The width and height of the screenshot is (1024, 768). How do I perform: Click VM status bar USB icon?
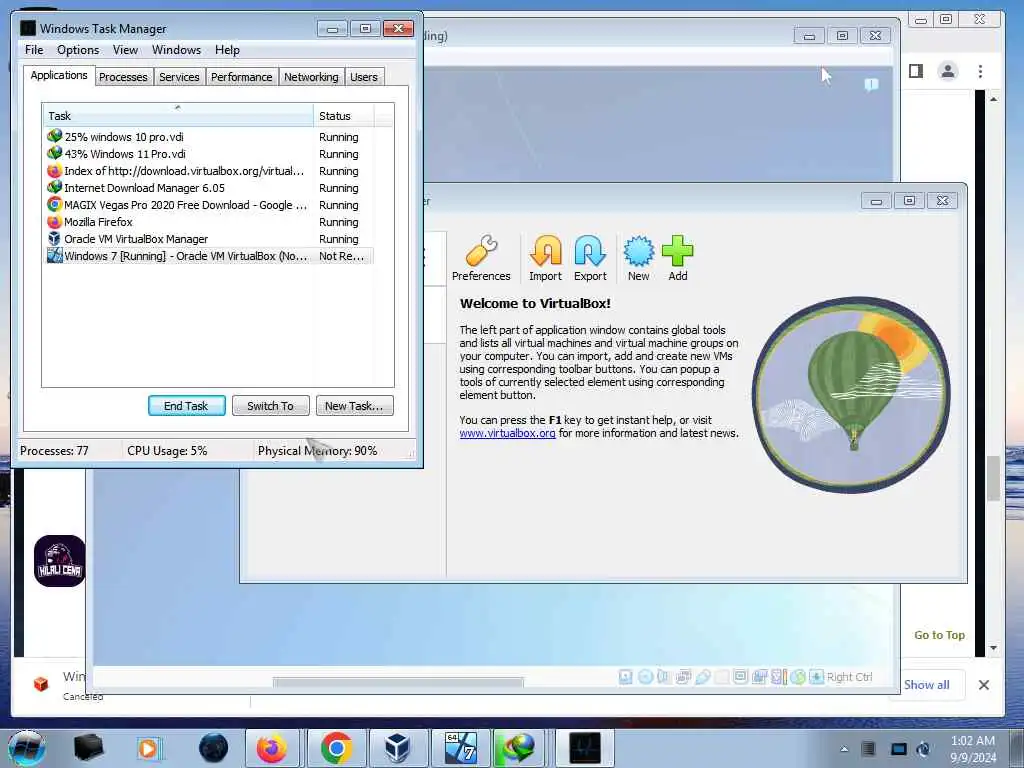coord(703,677)
